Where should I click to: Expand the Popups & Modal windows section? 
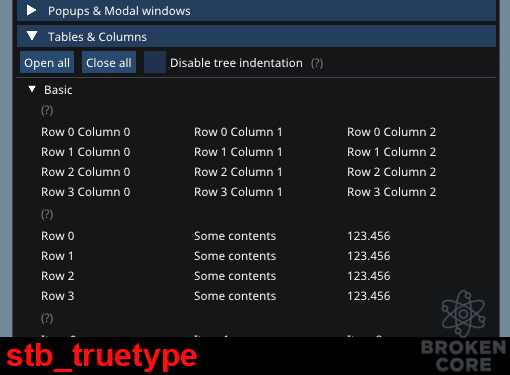256,11
